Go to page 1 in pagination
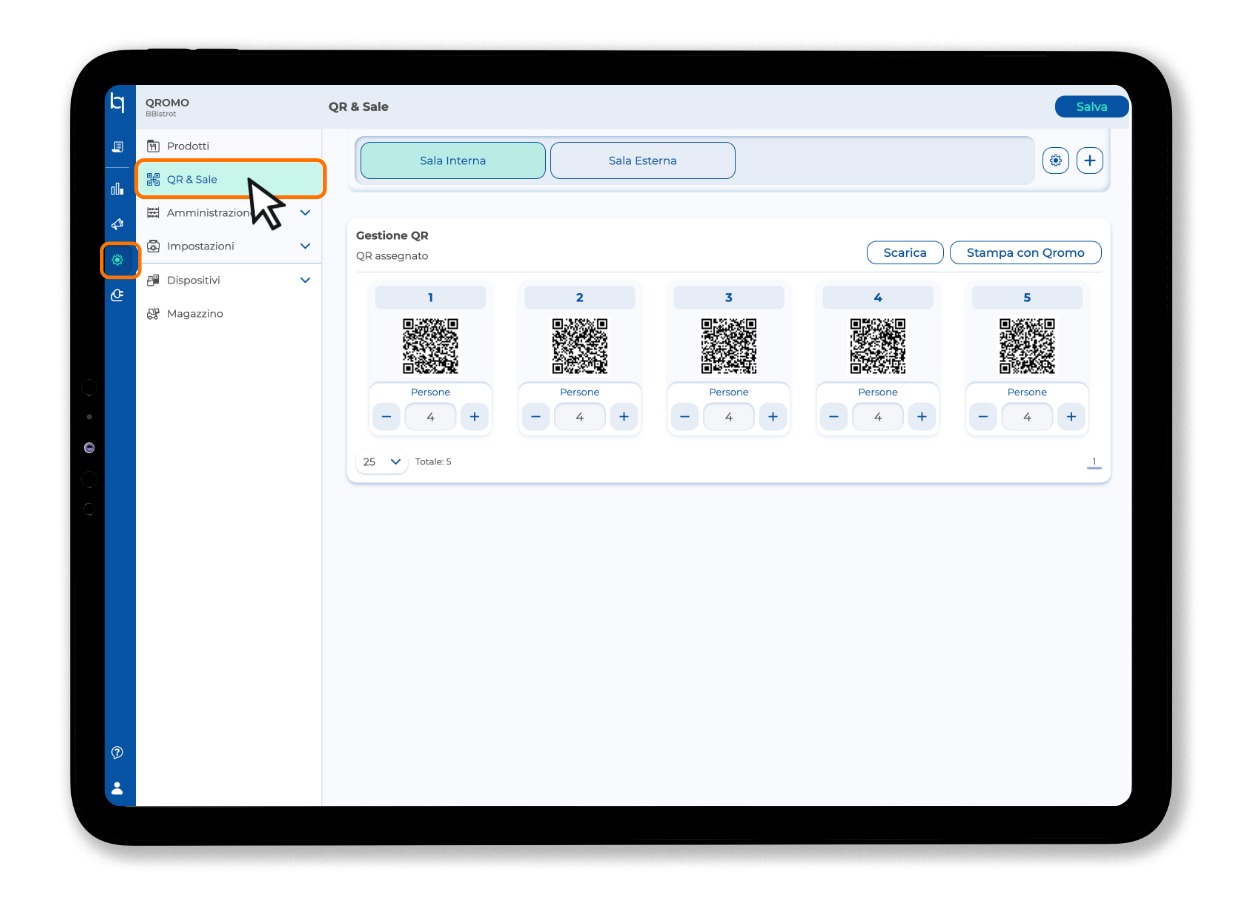 tap(1094, 462)
